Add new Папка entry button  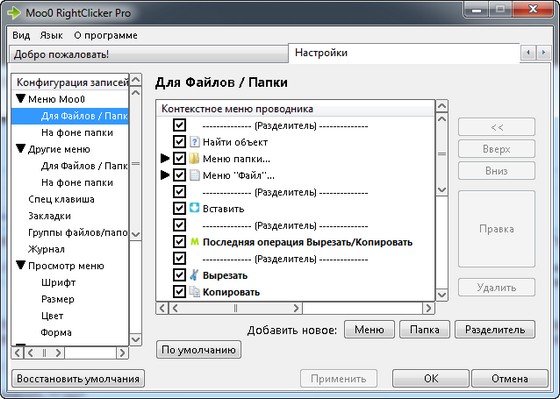coord(424,329)
